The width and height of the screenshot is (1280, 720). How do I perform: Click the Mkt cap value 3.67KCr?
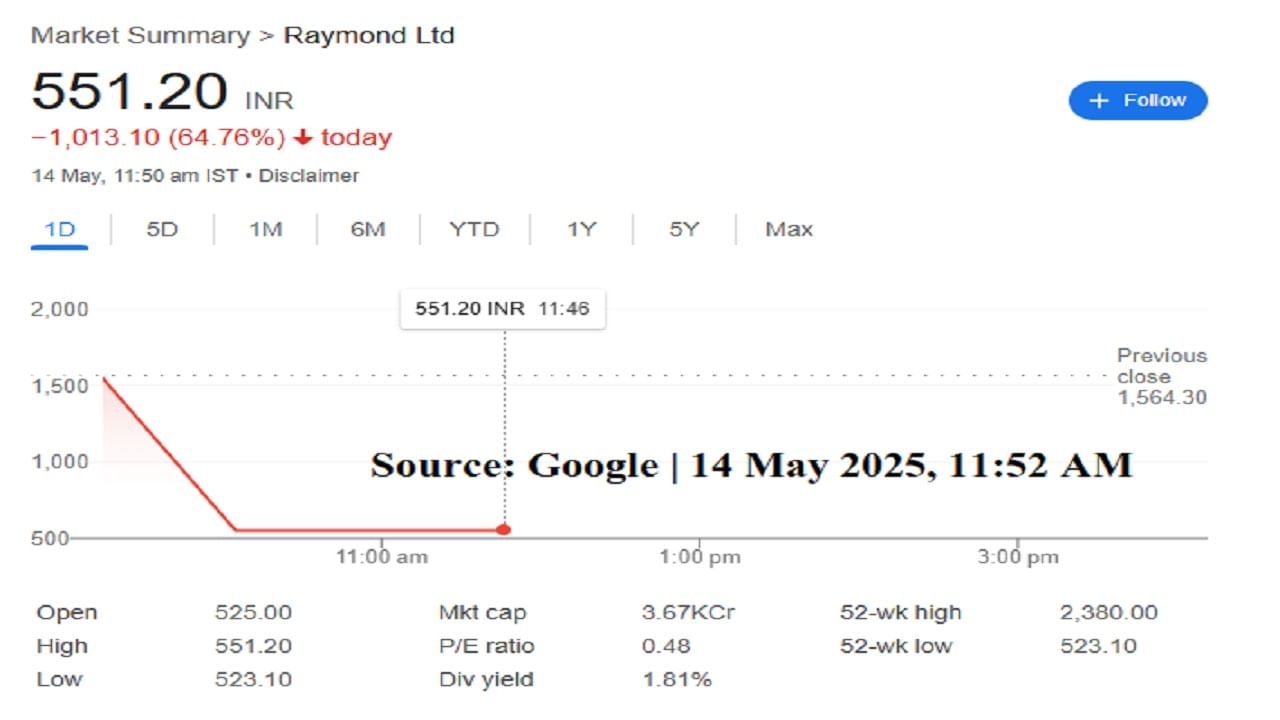pos(688,613)
